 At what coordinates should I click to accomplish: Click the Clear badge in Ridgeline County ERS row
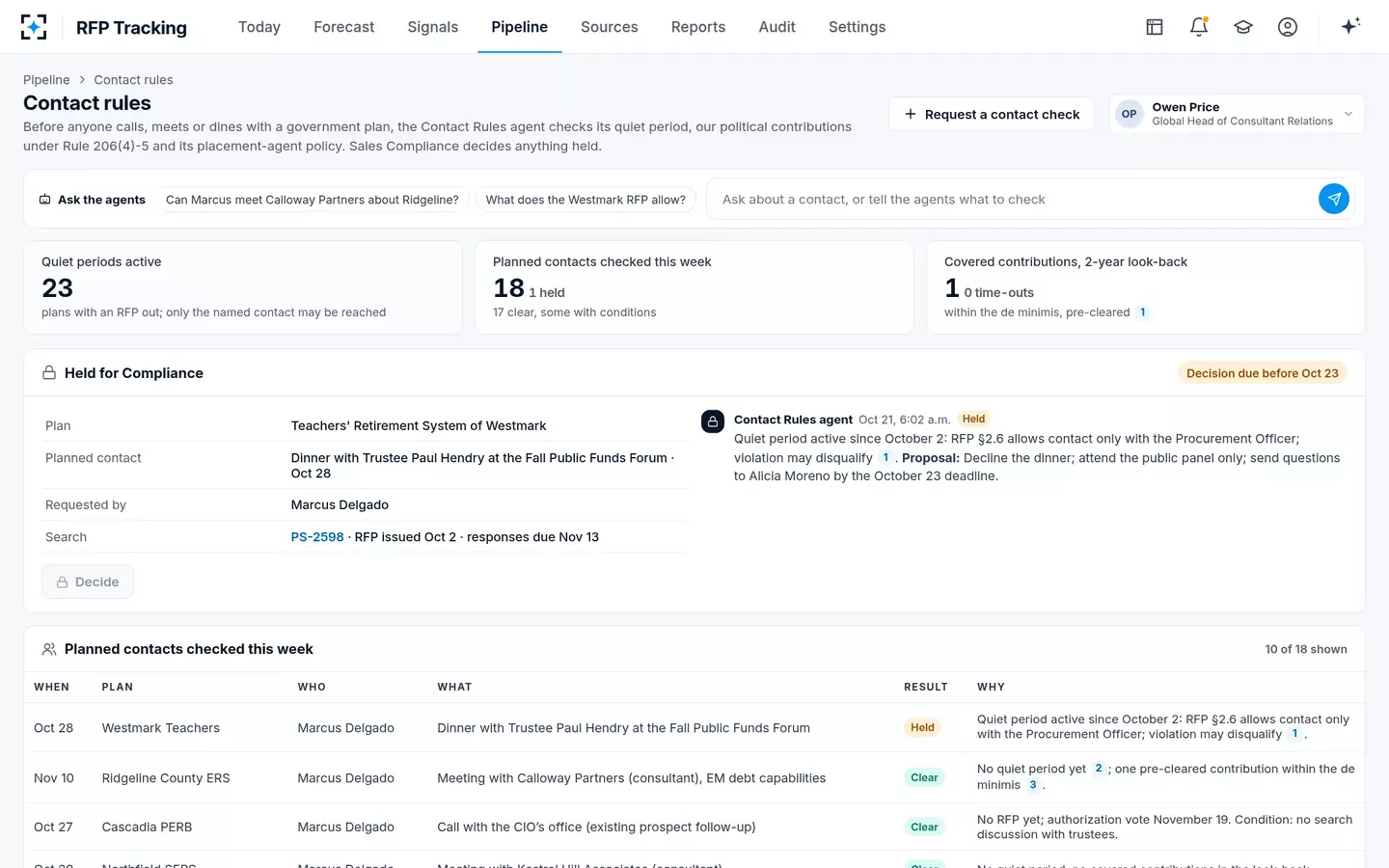pos(924,778)
